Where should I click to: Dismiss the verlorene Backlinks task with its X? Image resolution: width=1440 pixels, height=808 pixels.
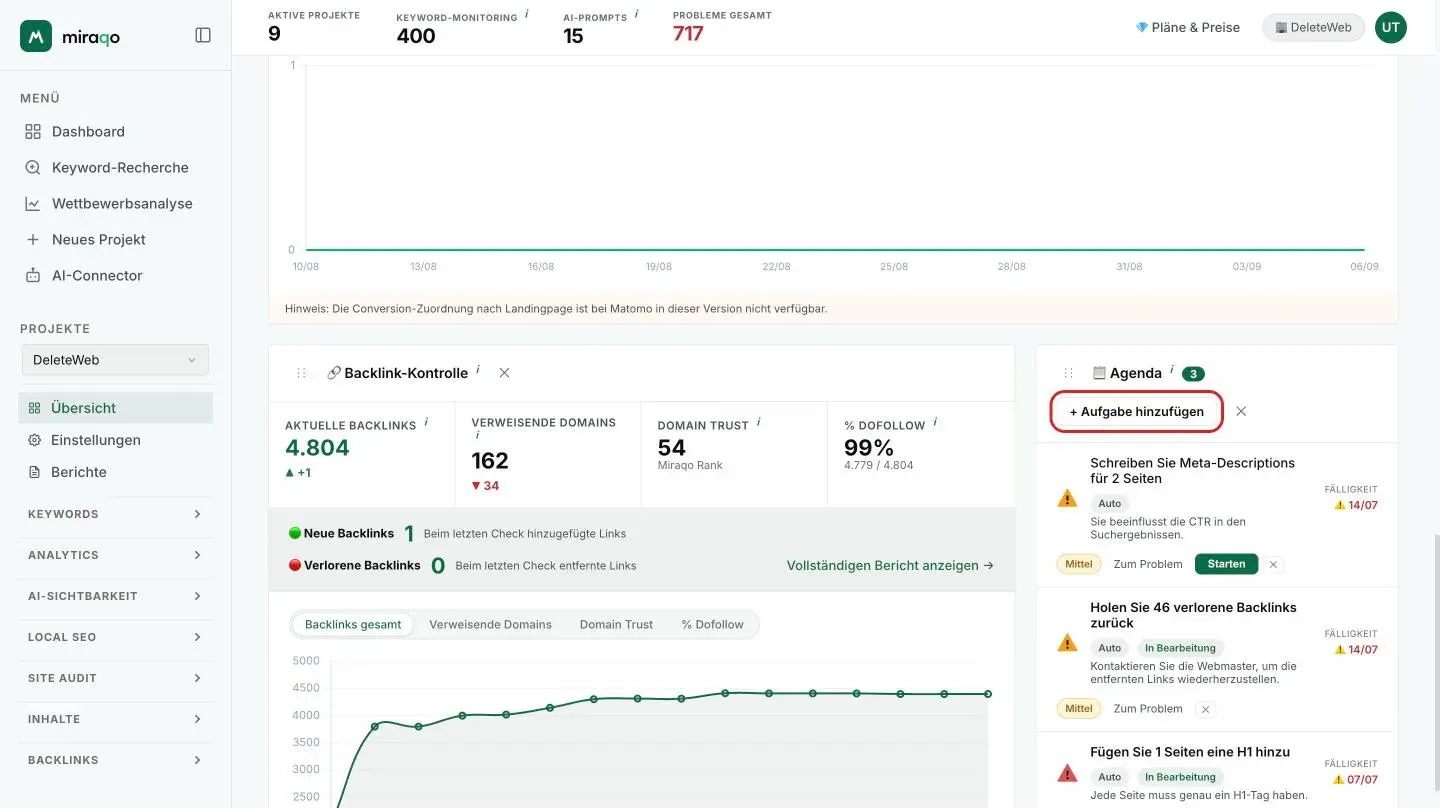coord(1205,710)
